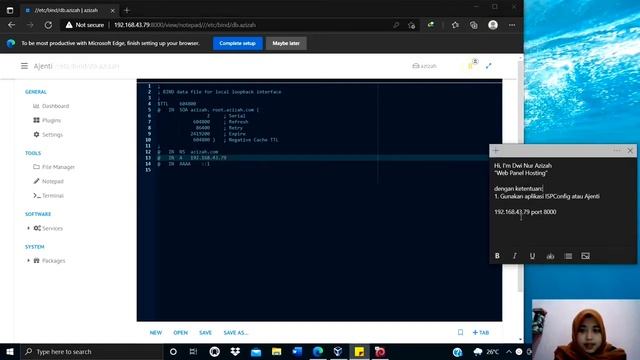Click weather 26°C in taskbar
This screenshot has height=360, width=640.
click(487, 351)
